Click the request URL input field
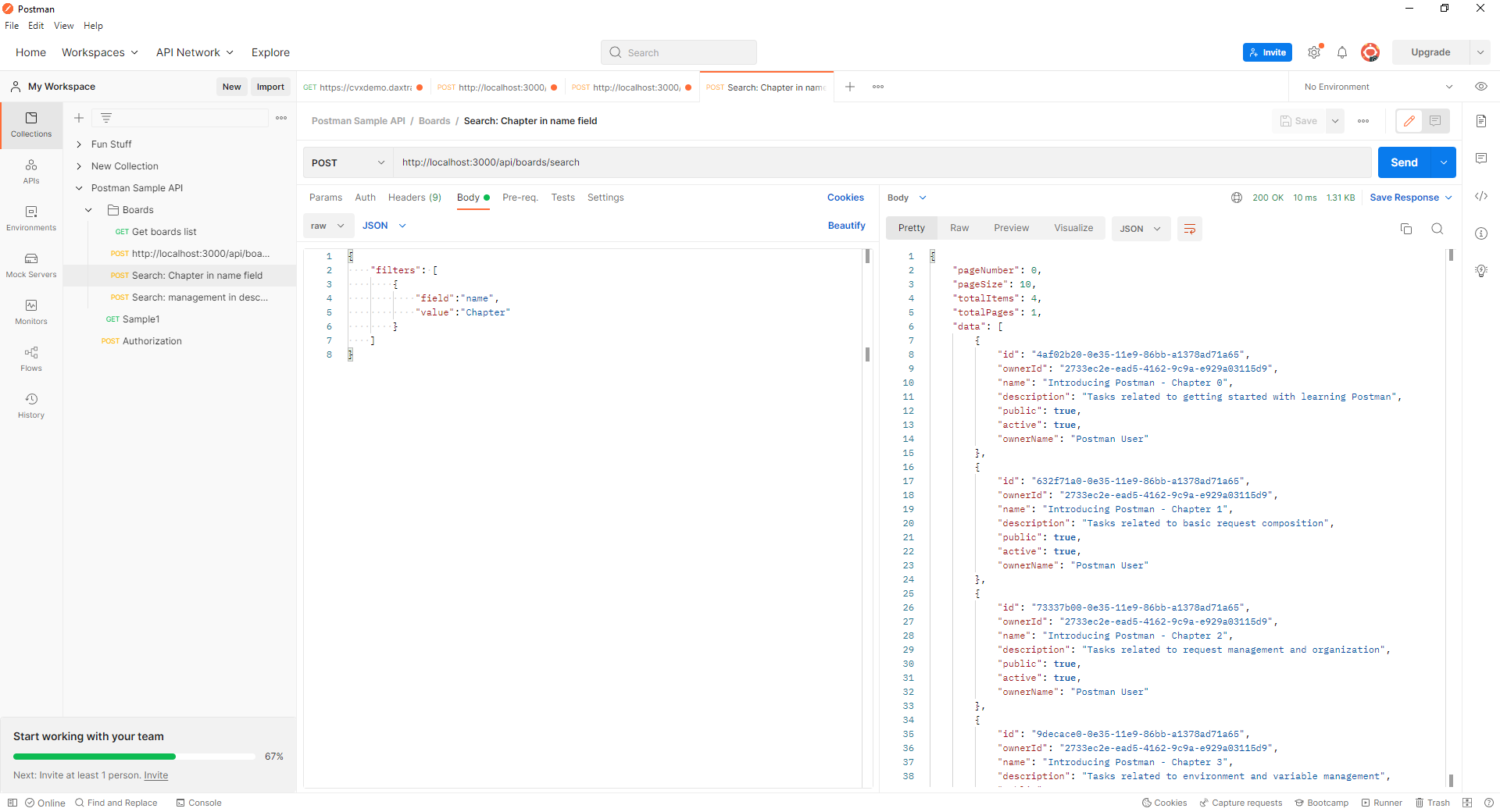Image resolution: width=1500 pixels, height=812 pixels. [882, 162]
